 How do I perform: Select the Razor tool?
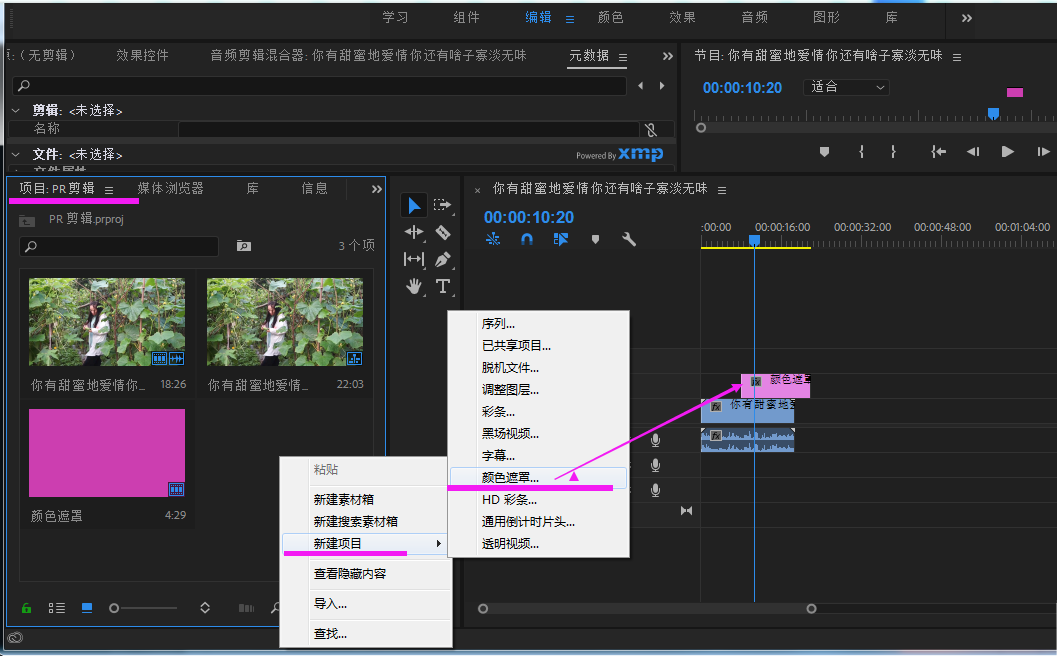[443, 232]
